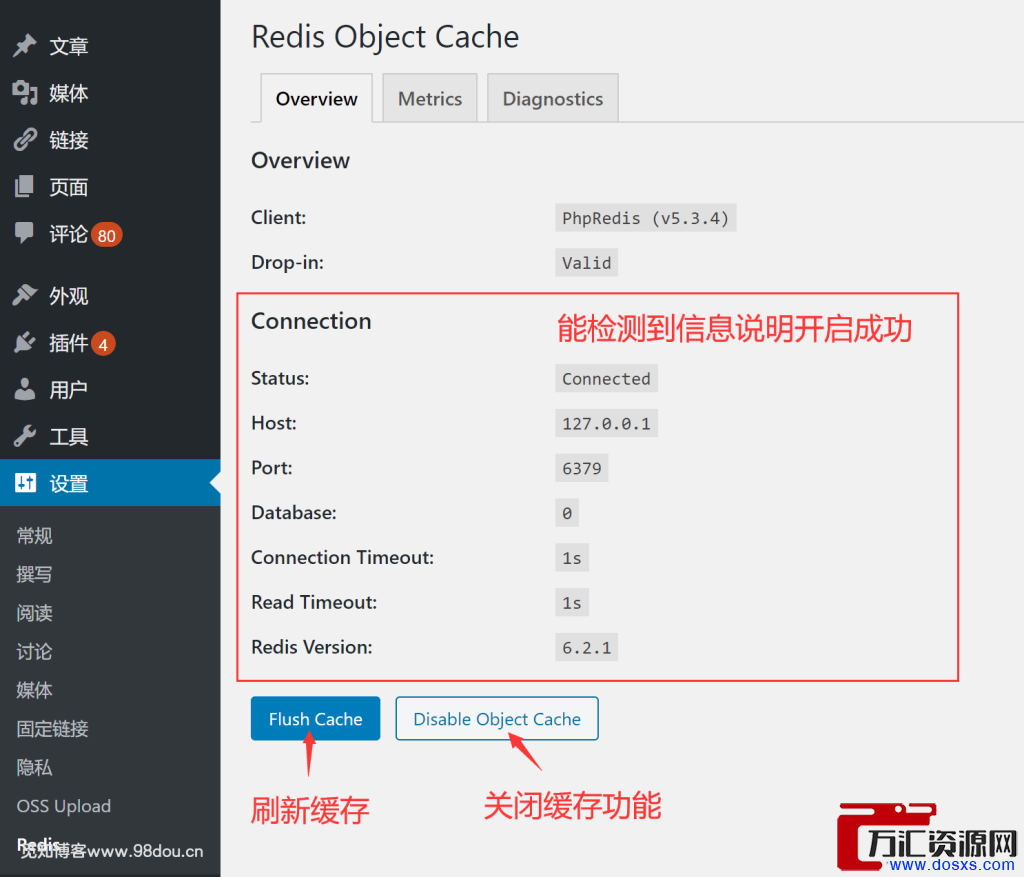1024x877 pixels.
Task: Click the user silhouette icon beside 用户
Action: 25,389
